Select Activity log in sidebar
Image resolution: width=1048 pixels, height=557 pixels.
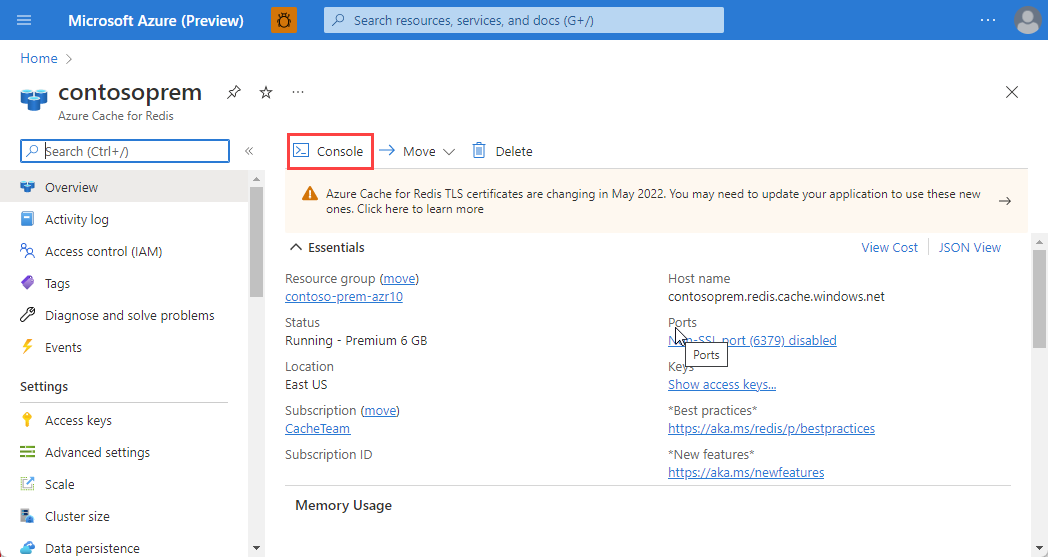tap(76, 219)
